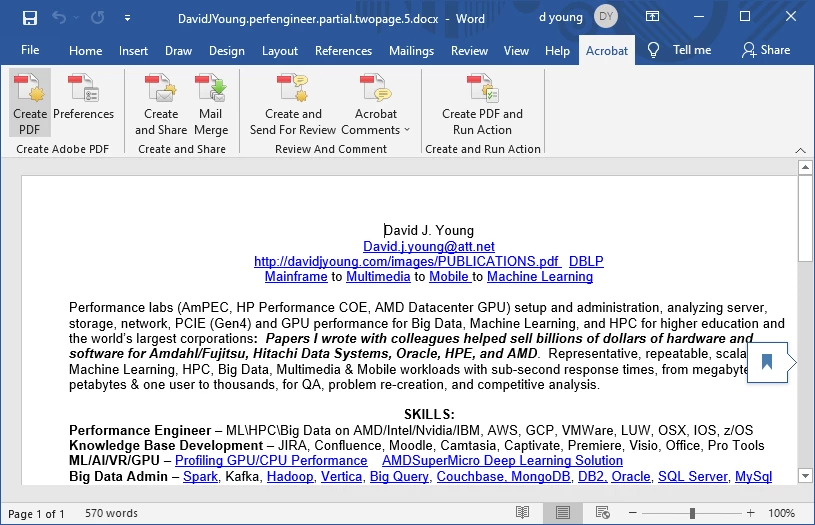Undo the last action
Image resolution: width=815 pixels, height=525 pixels.
[59, 18]
